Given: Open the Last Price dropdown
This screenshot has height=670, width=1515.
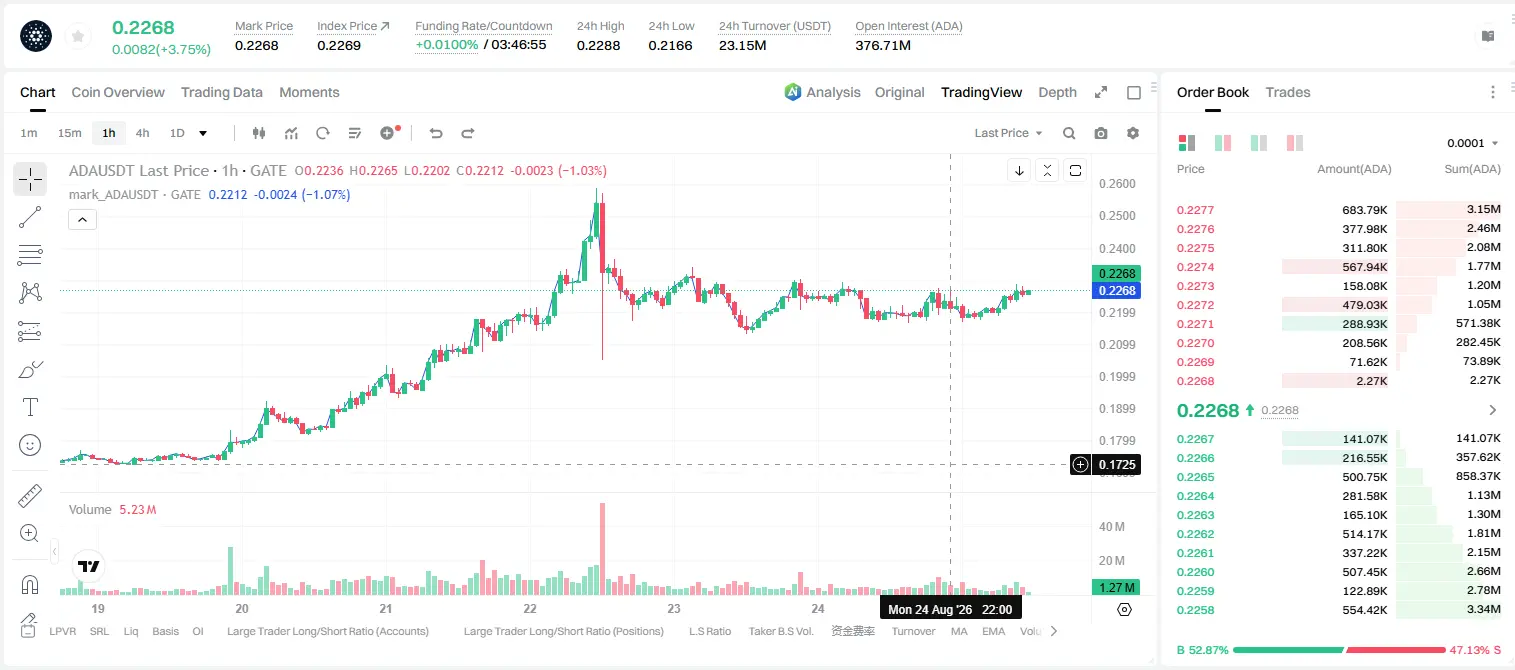Looking at the screenshot, I should coord(1008,133).
